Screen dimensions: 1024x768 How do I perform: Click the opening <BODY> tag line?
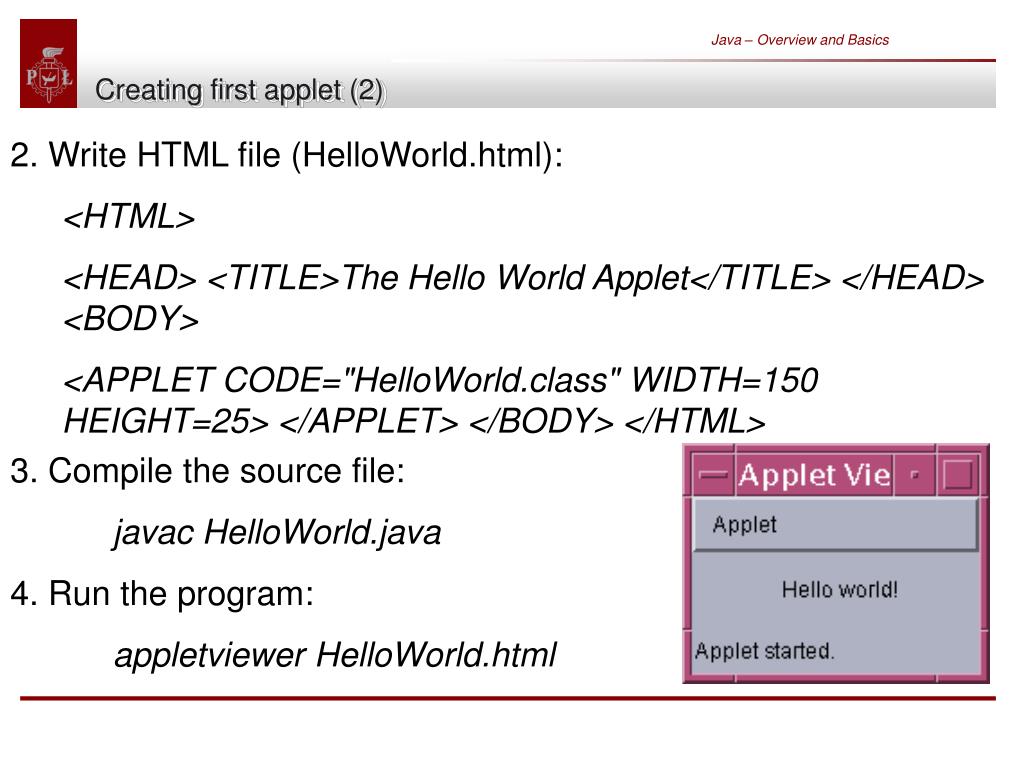point(131,320)
